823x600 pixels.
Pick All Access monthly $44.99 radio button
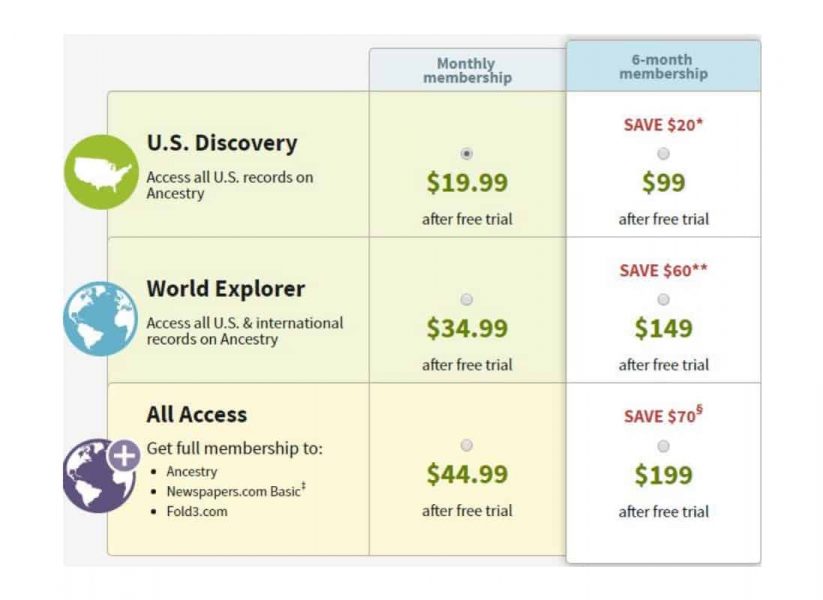tap(467, 445)
